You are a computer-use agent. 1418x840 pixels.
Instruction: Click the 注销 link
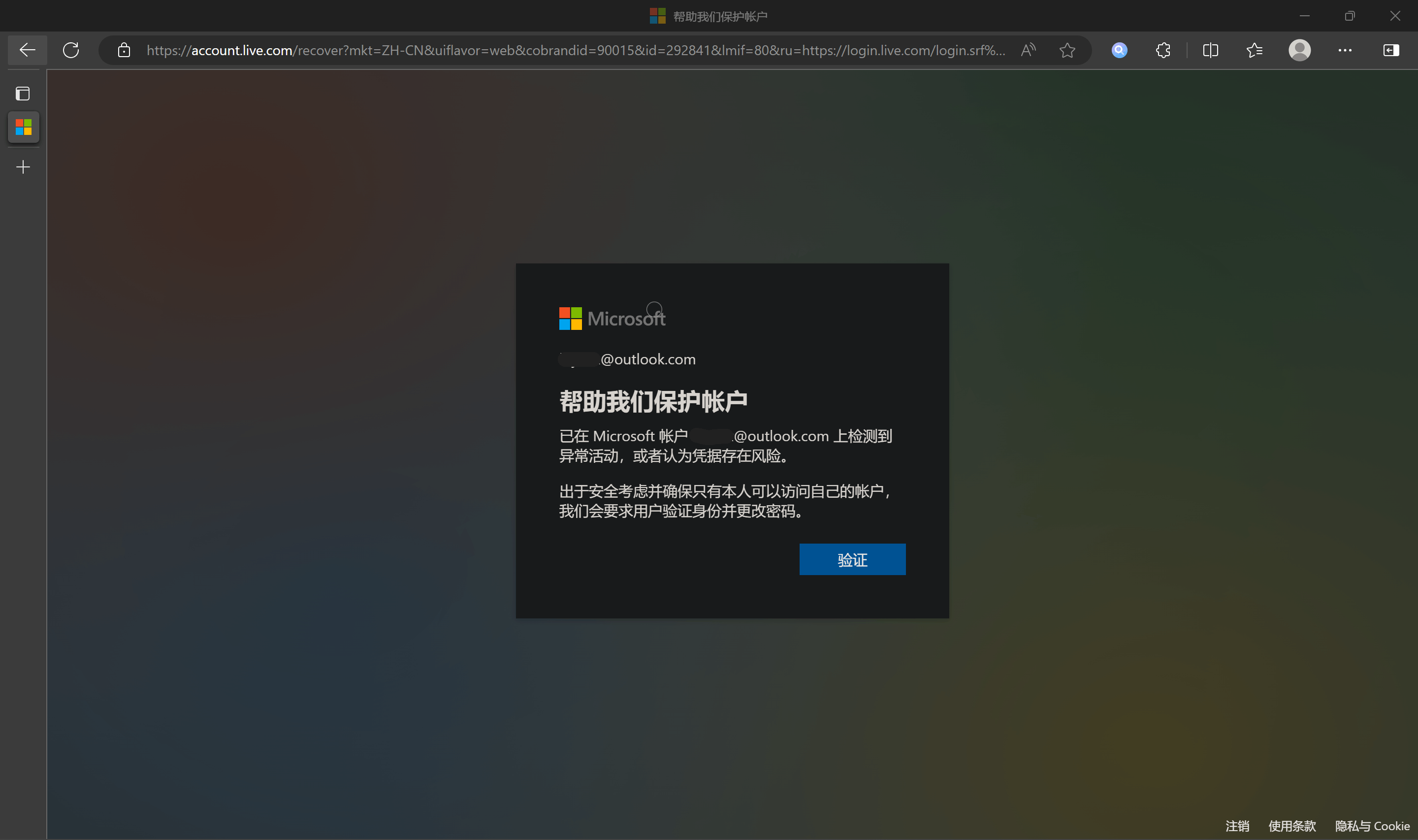[1237, 826]
